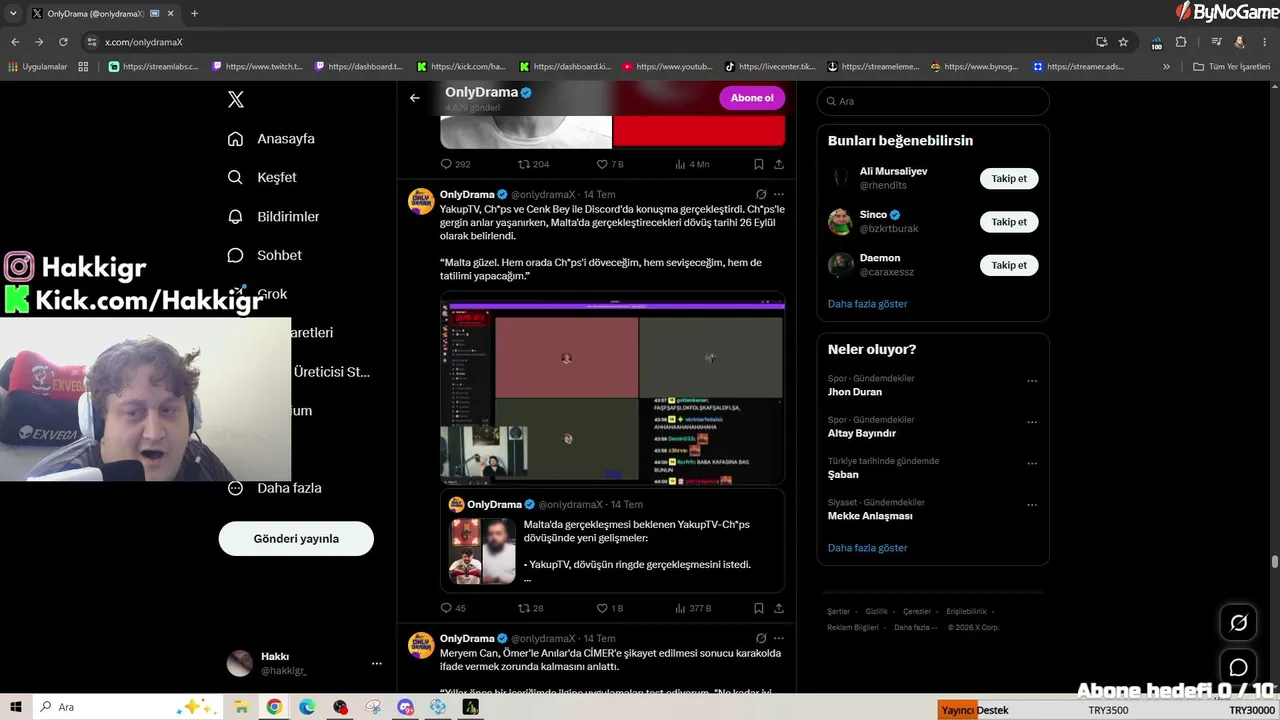Open the Uygulamalar apps shortcut
The image size is (1280, 720).
(x=40, y=67)
